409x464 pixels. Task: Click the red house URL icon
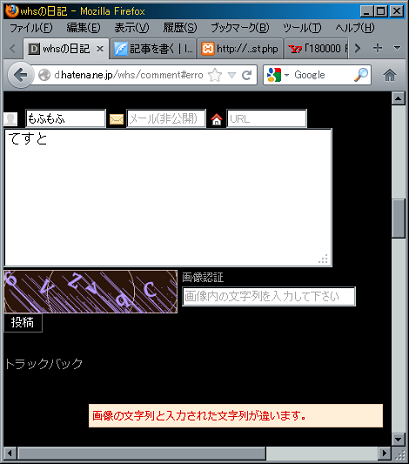pyautogui.click(x=216, y=119)
